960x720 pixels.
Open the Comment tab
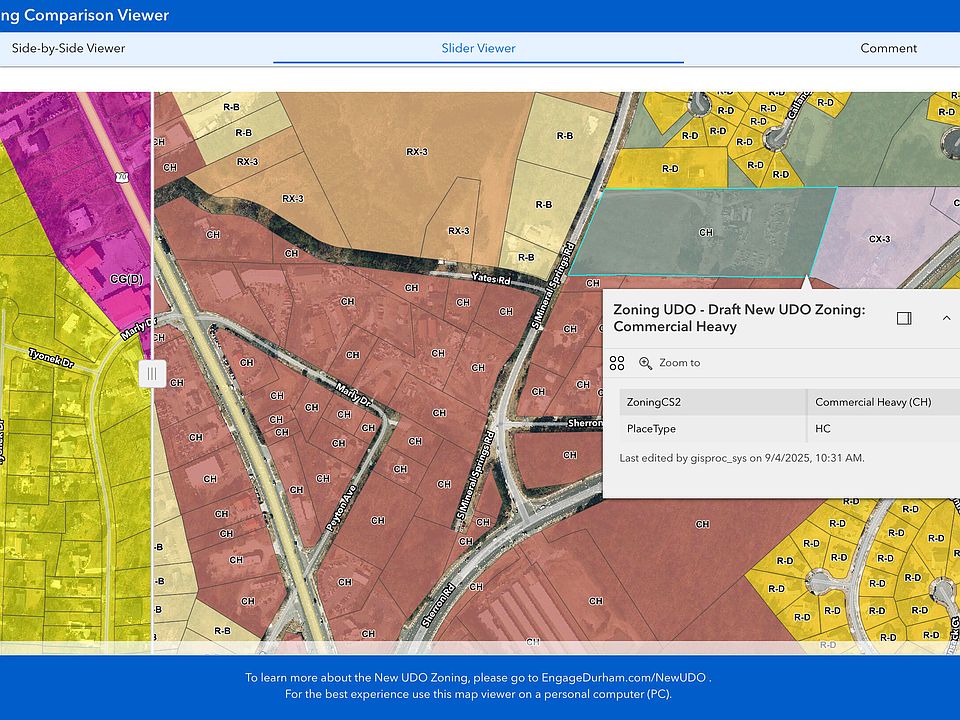[x=888, y=48]
